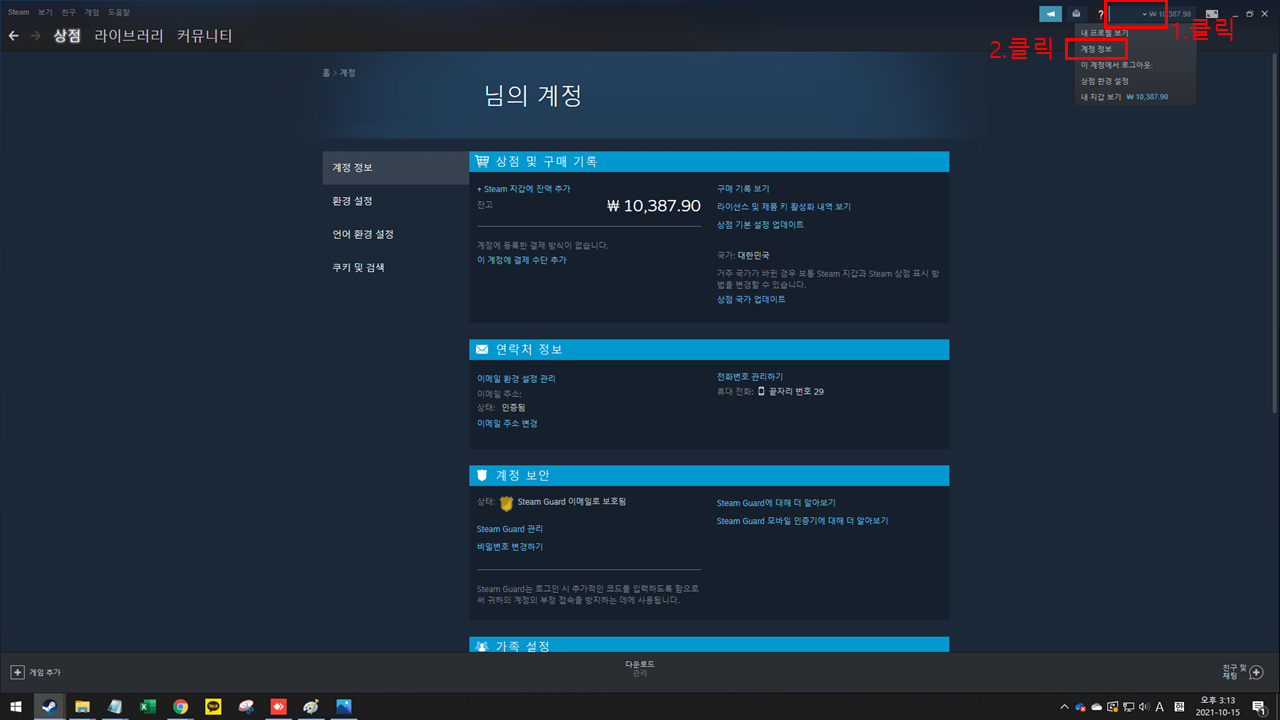Click the plus icon for 게임 추가
The width and height of the screenshot is (1280, 720).
tap(17, 673)
